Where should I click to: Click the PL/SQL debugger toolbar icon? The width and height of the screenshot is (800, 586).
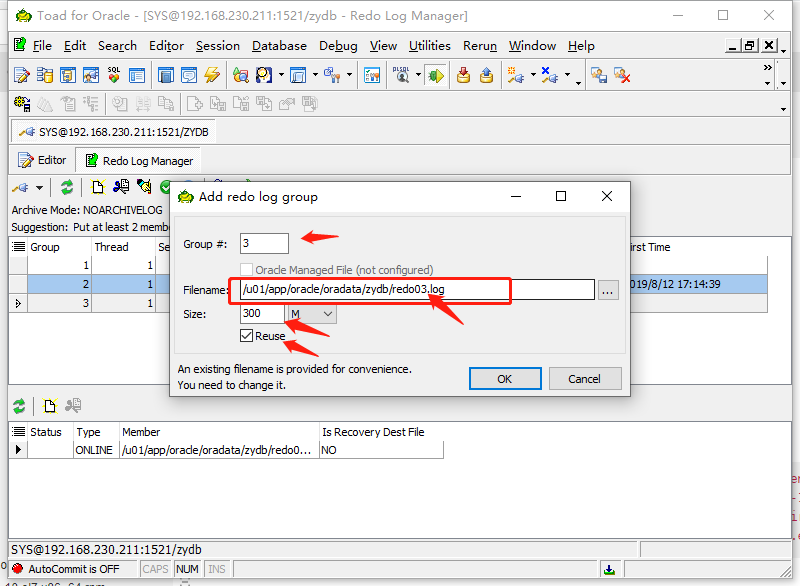[x=402, y=75]
